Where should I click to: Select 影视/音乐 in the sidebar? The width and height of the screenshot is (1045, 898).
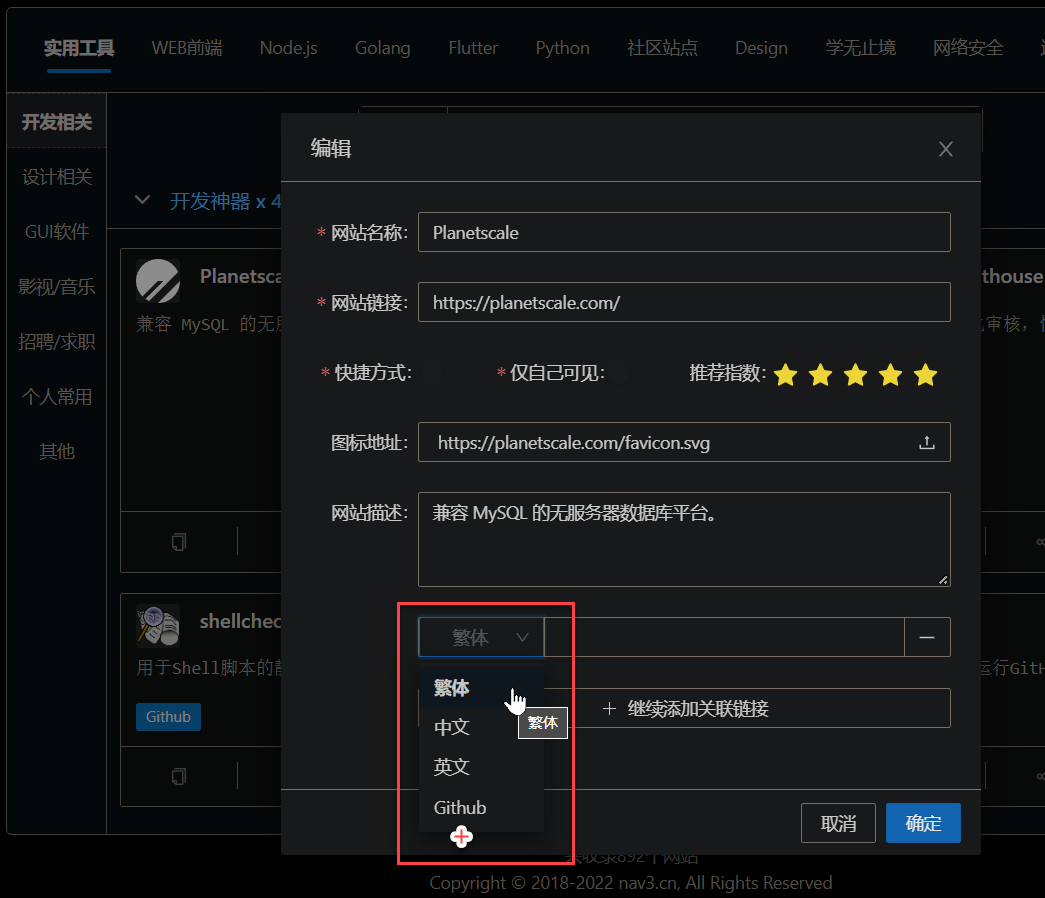[57, 287]
